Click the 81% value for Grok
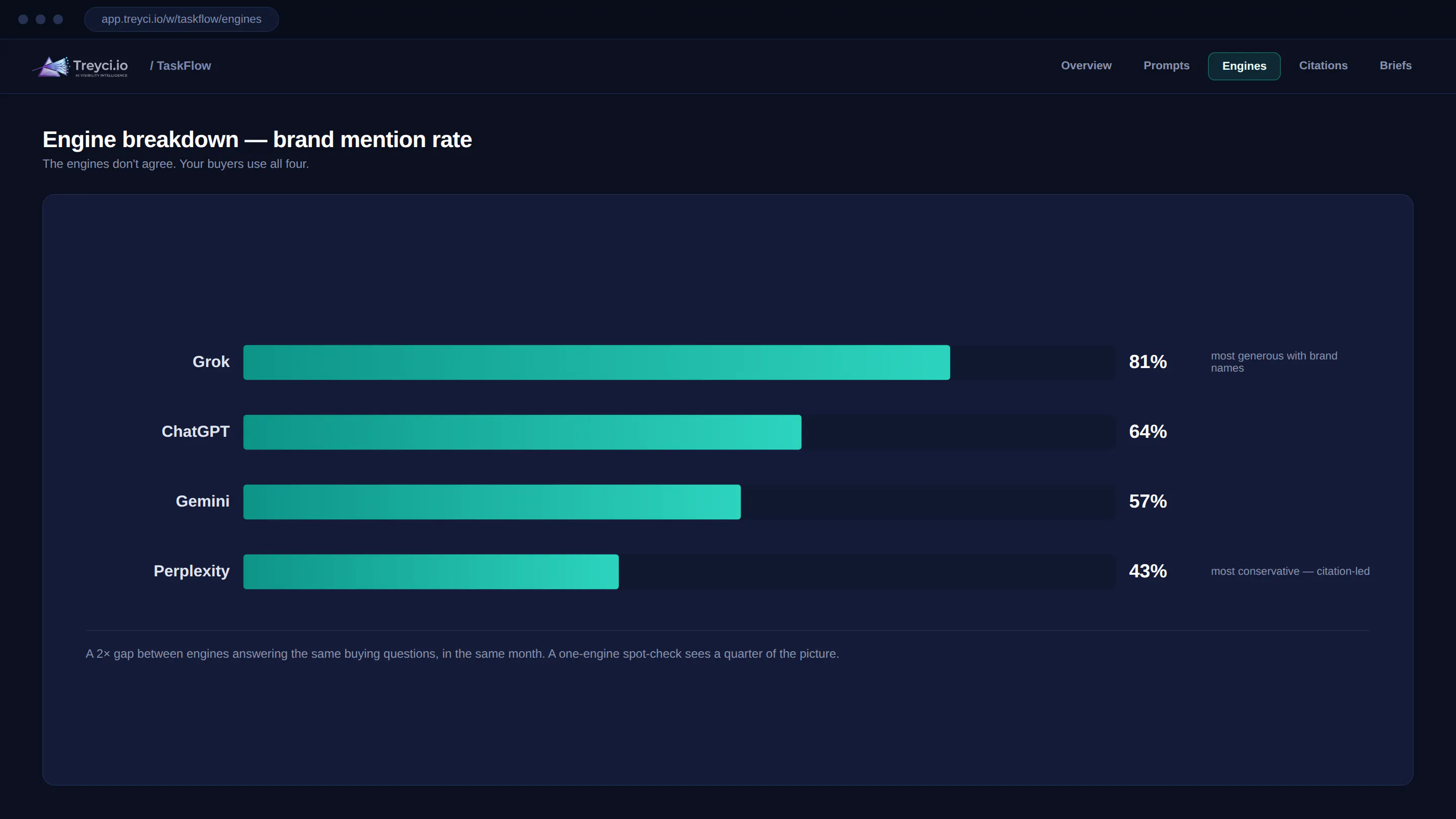The height and width of the screenshot is (819, 1456). point(1148,362)
